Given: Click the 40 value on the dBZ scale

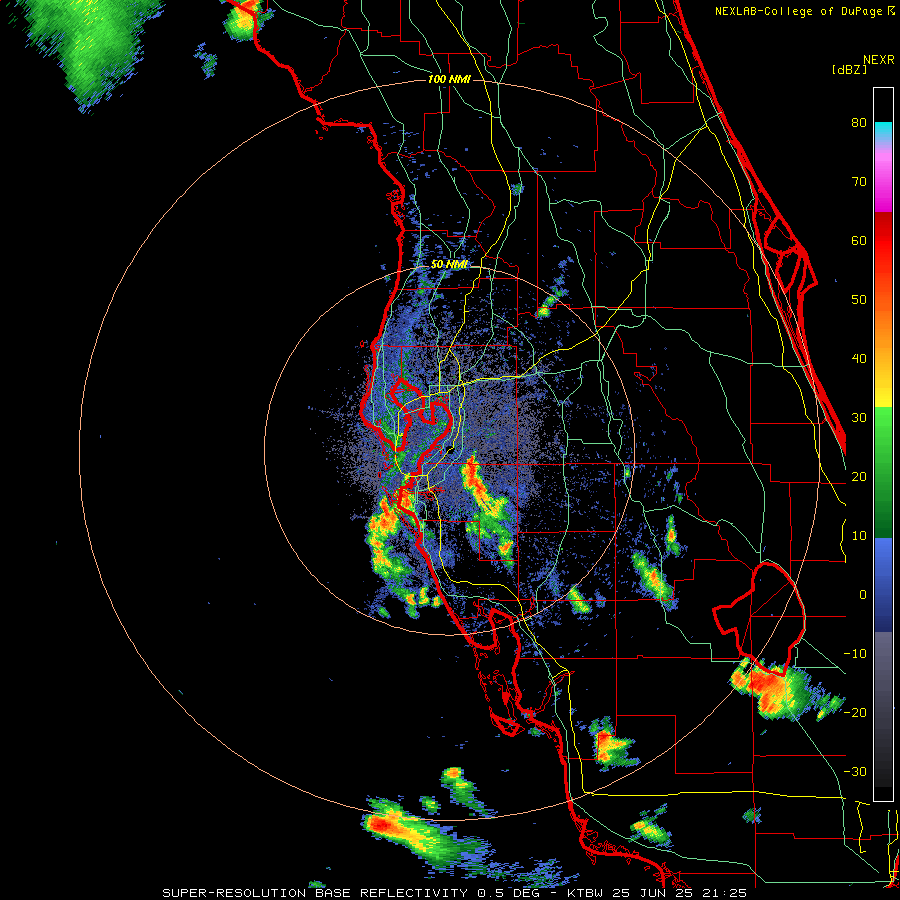Looking at the screenshot, I should coord(859,359).
